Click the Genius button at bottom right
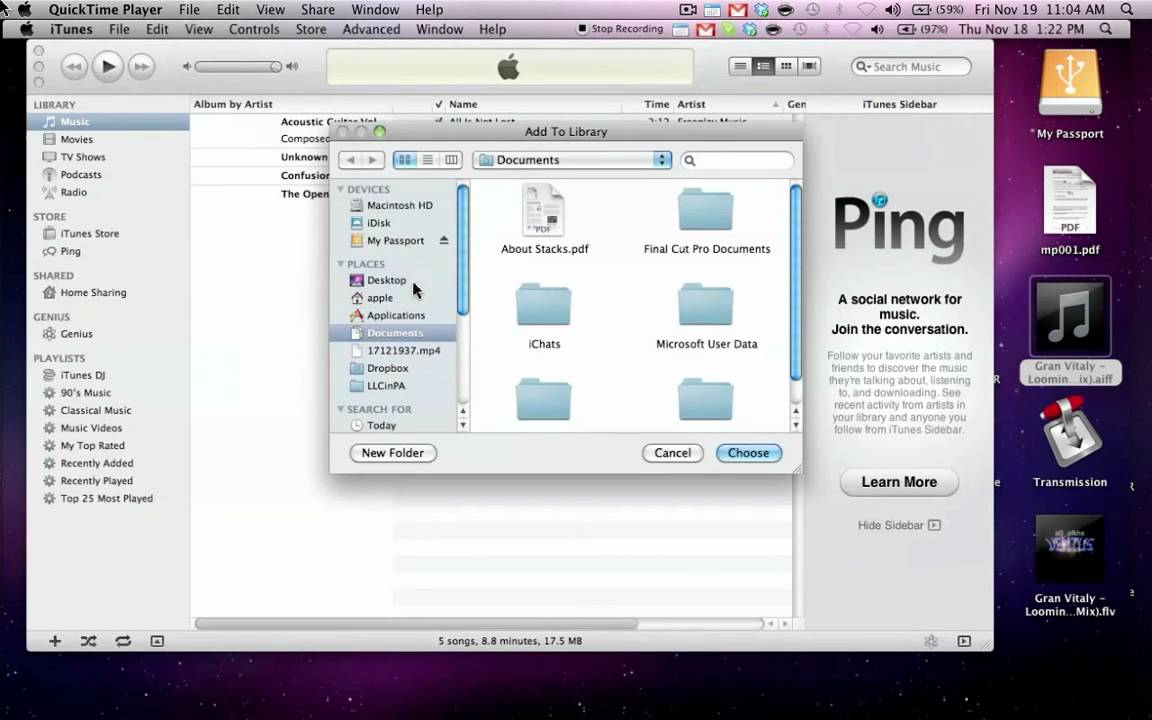The width and height of the screenshot is (1152, 720). pyautogui.click(x=931, y=641)
